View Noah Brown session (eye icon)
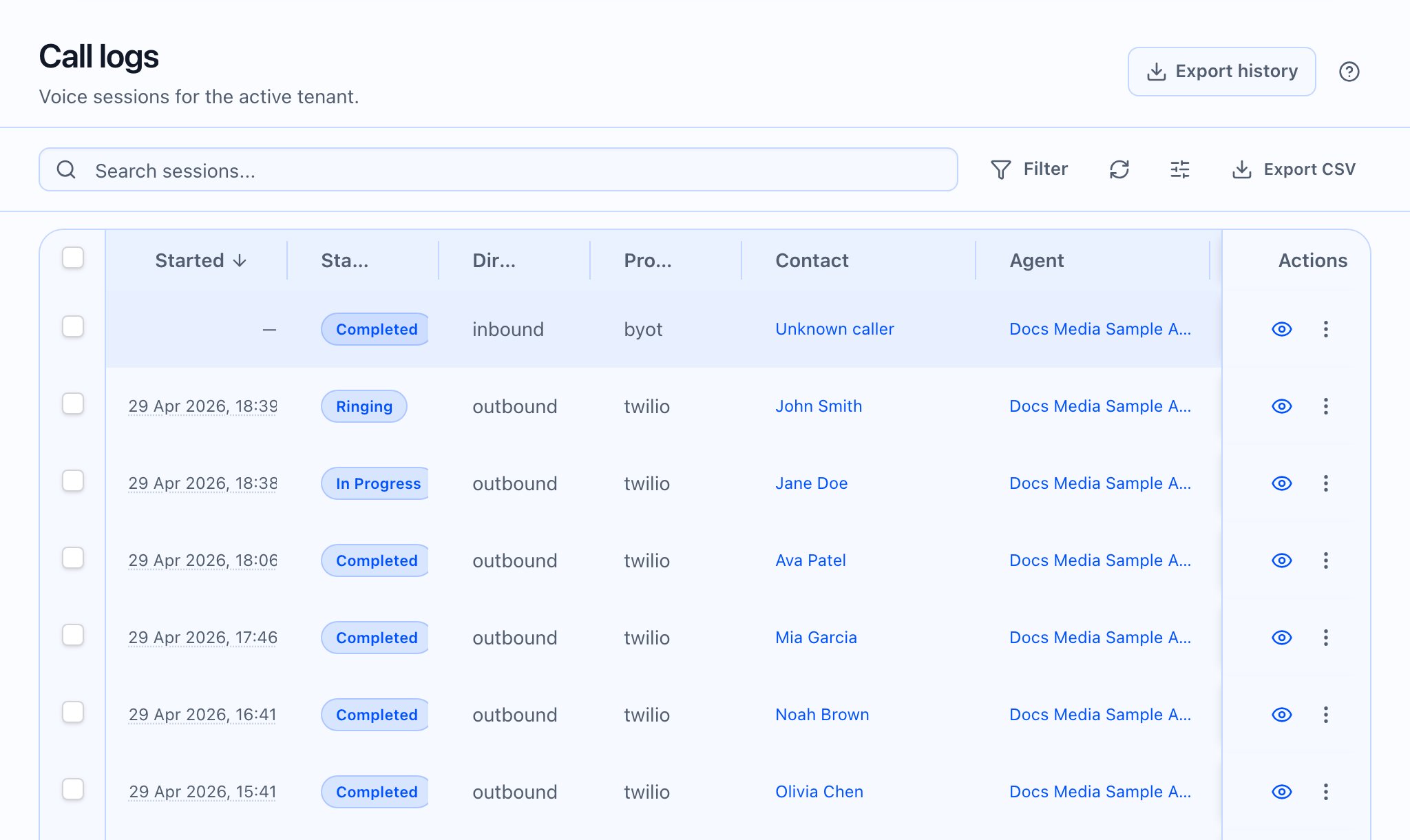1410x840 pixels. [x=1281, y=715]
